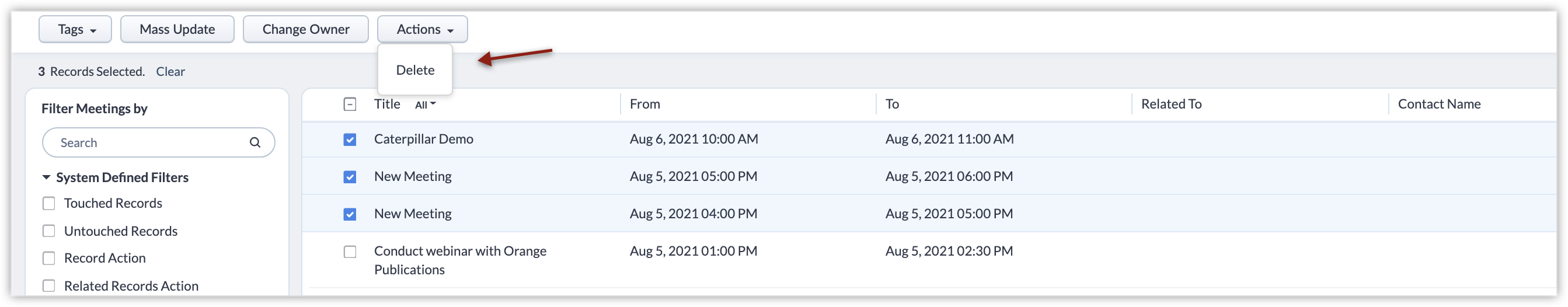Viewport: 1568px width, 307px height.
Task: Uncheck the 05:00 PM New Meeting checkbox
Action: click(350, 177)
